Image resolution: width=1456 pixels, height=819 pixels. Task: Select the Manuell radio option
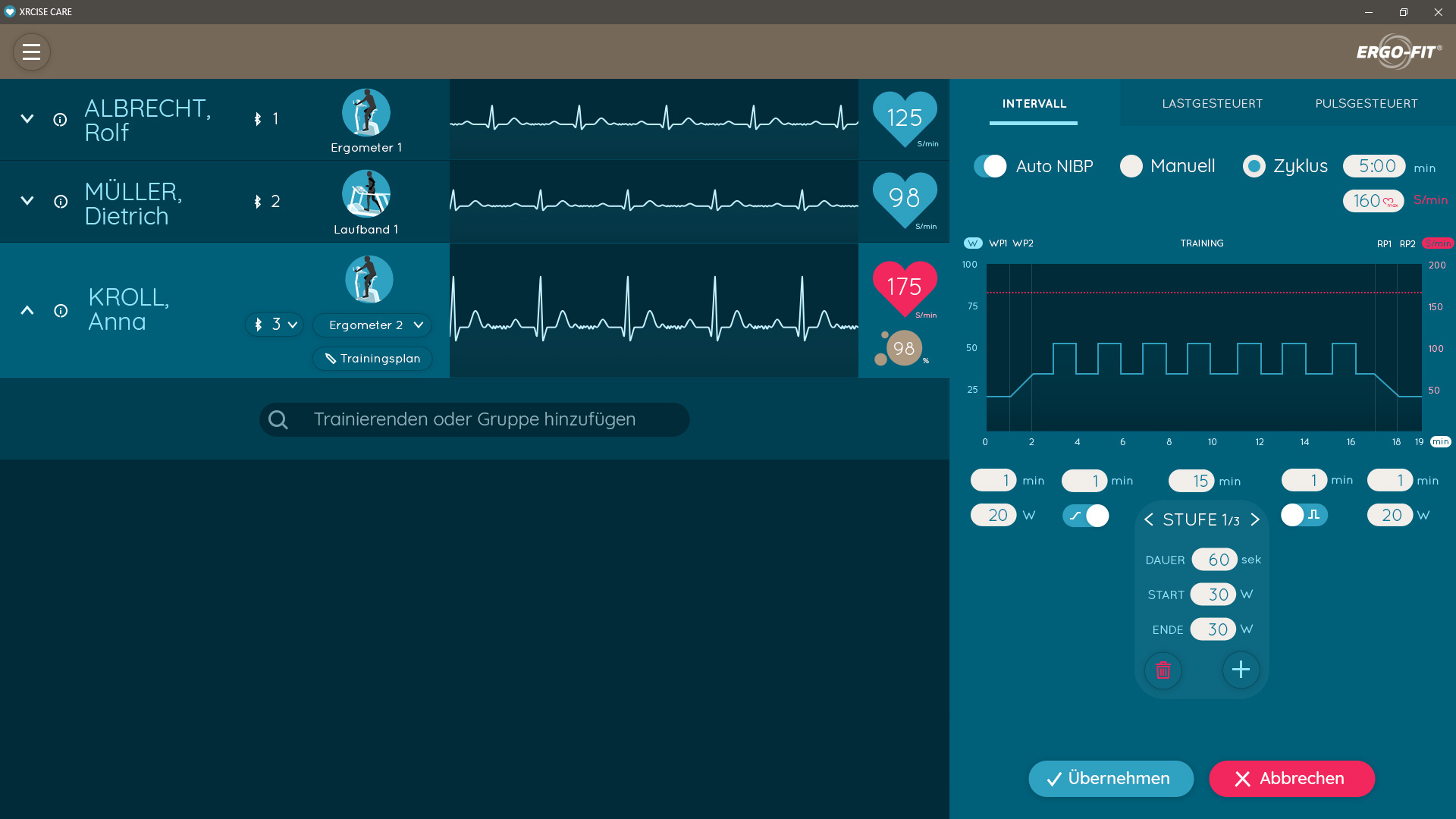point(1131,166)
